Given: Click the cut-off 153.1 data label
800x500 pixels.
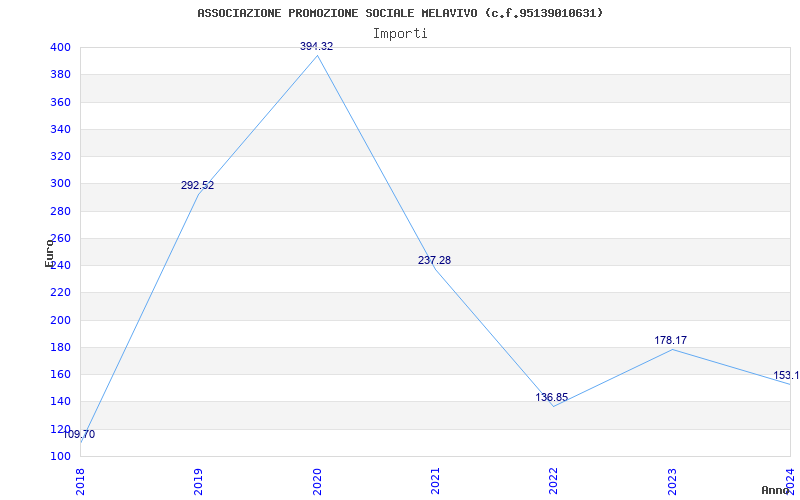Looking at the screenshot, I should [x=786, y=376].
